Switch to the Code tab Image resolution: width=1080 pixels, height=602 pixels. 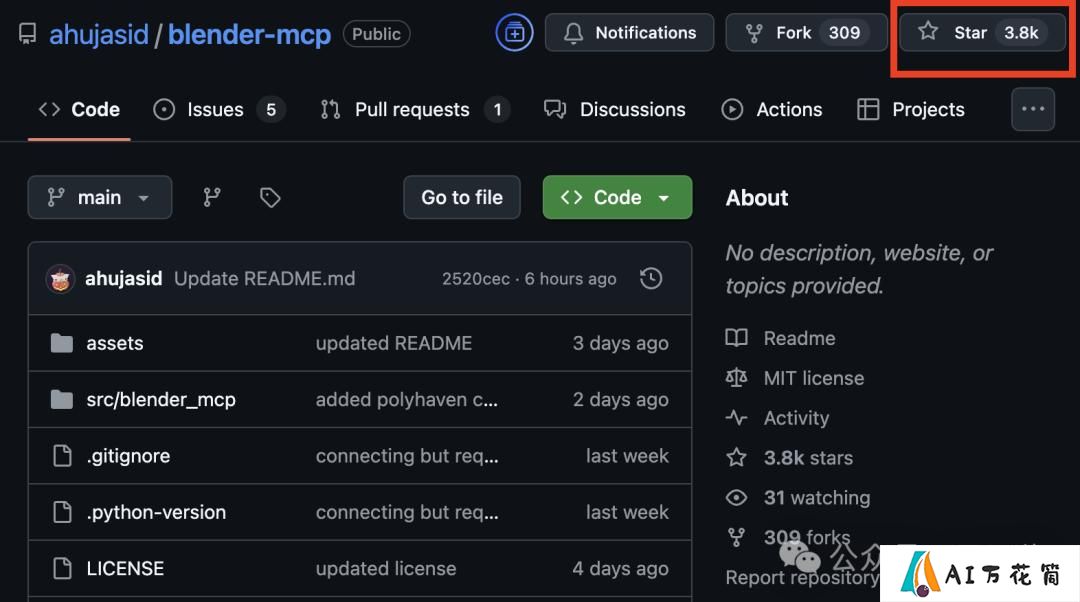(79, 110)
